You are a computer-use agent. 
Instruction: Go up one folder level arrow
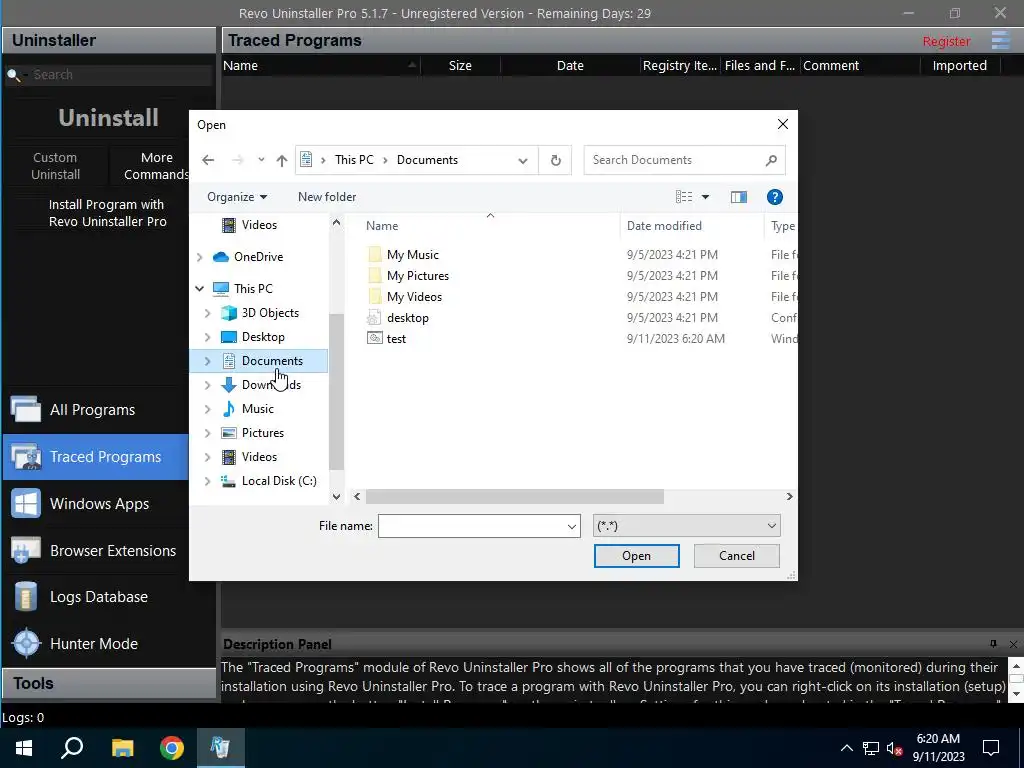[x=281, y=160]
